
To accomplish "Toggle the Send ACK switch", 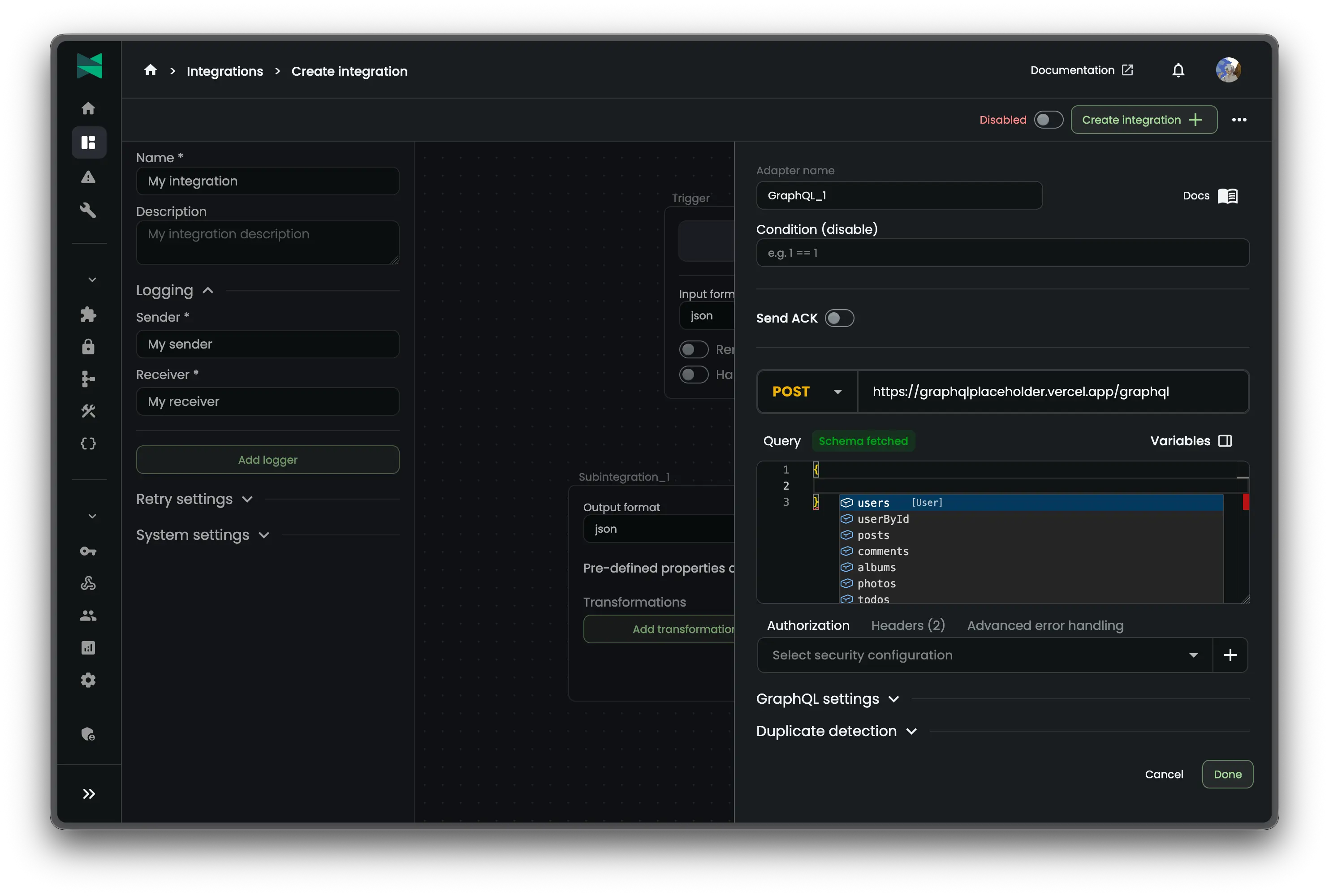I will pos(839,318).
